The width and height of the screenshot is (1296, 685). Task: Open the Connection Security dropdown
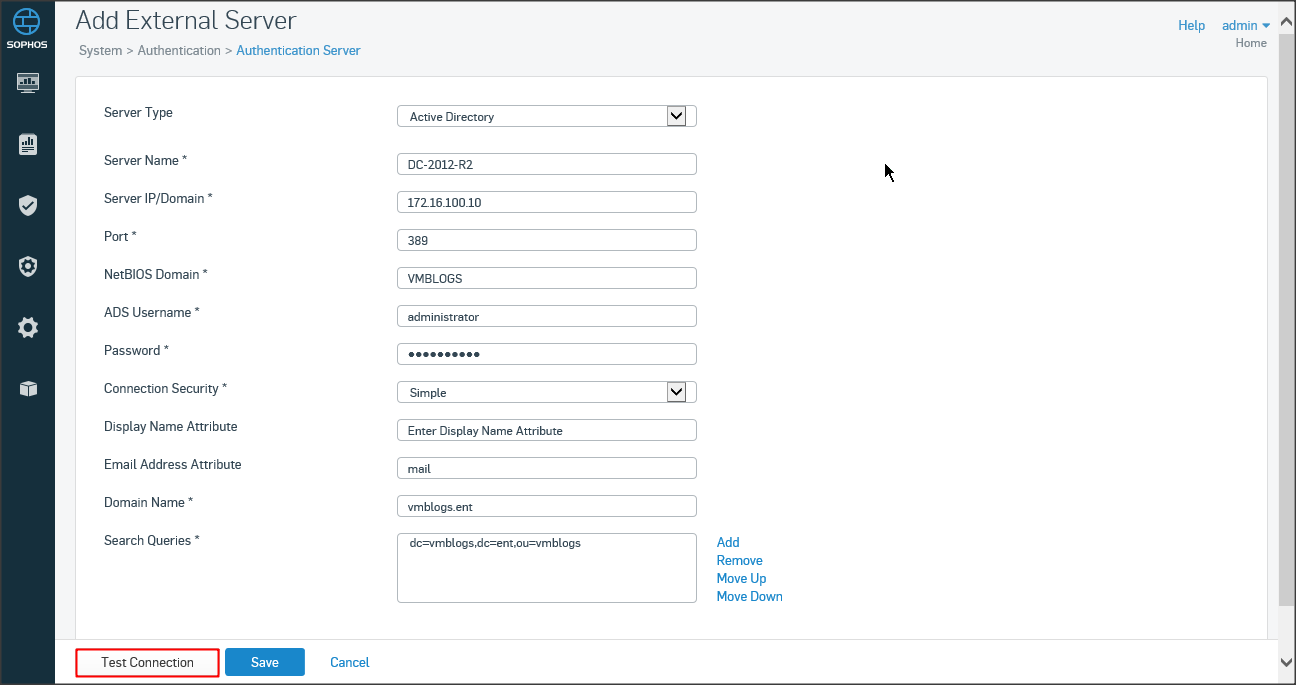(x=676, y=392)
